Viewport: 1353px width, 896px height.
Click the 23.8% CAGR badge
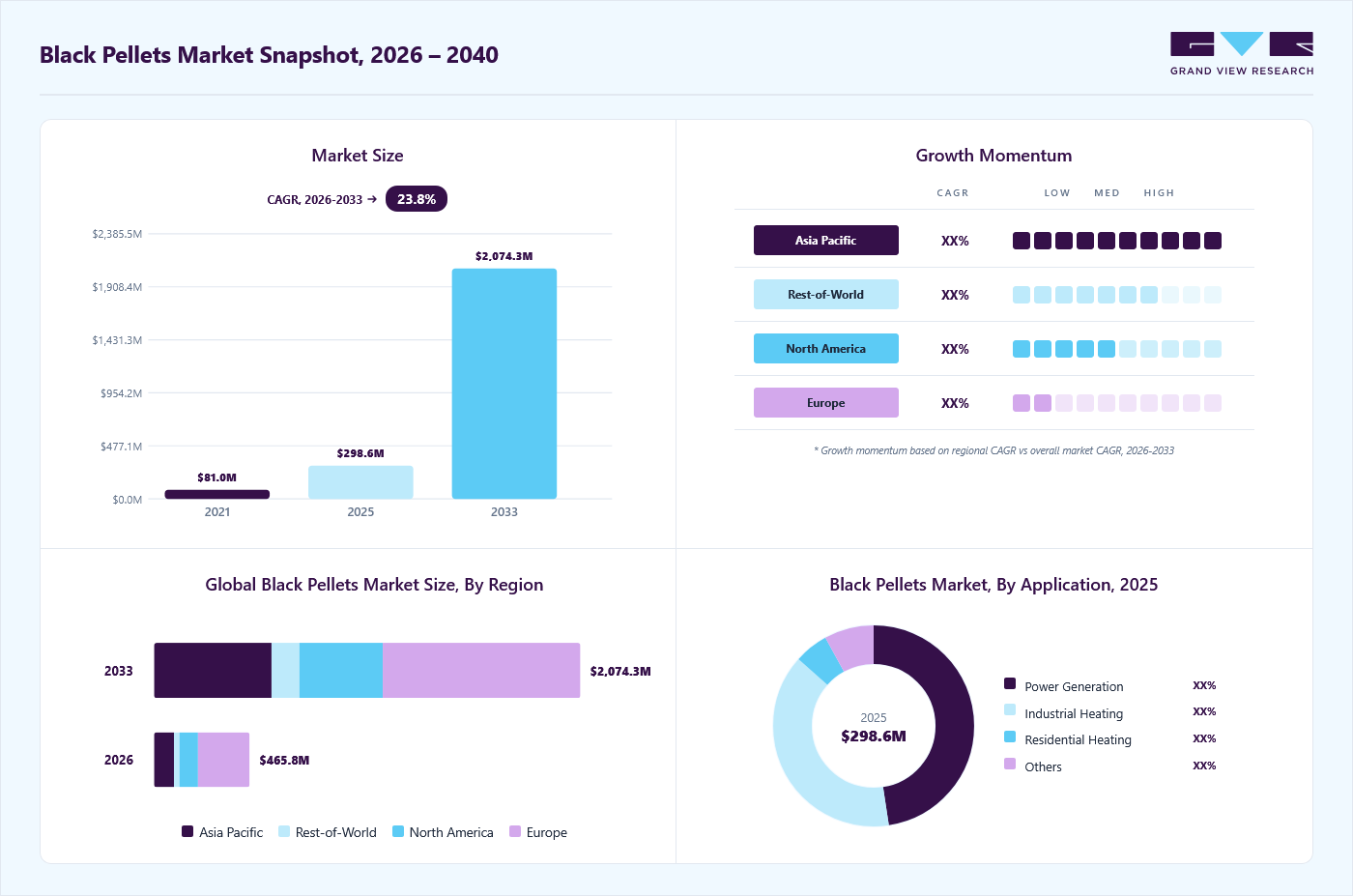point(417,199)
